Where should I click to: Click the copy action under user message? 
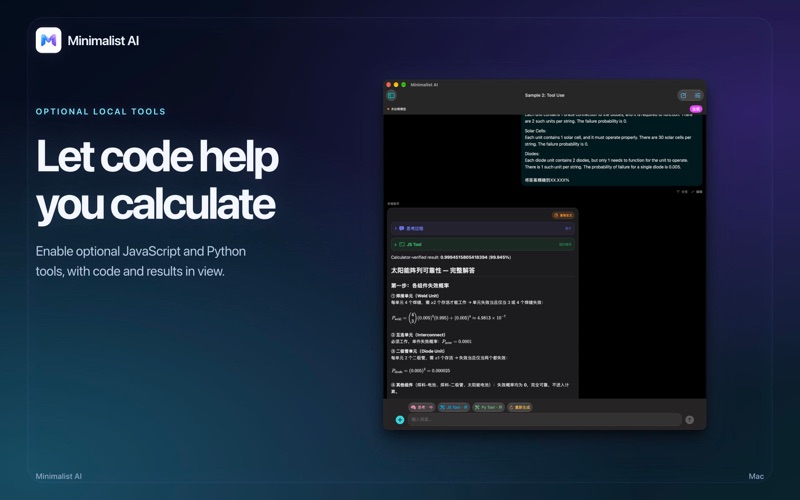click(x=682, y=192)
